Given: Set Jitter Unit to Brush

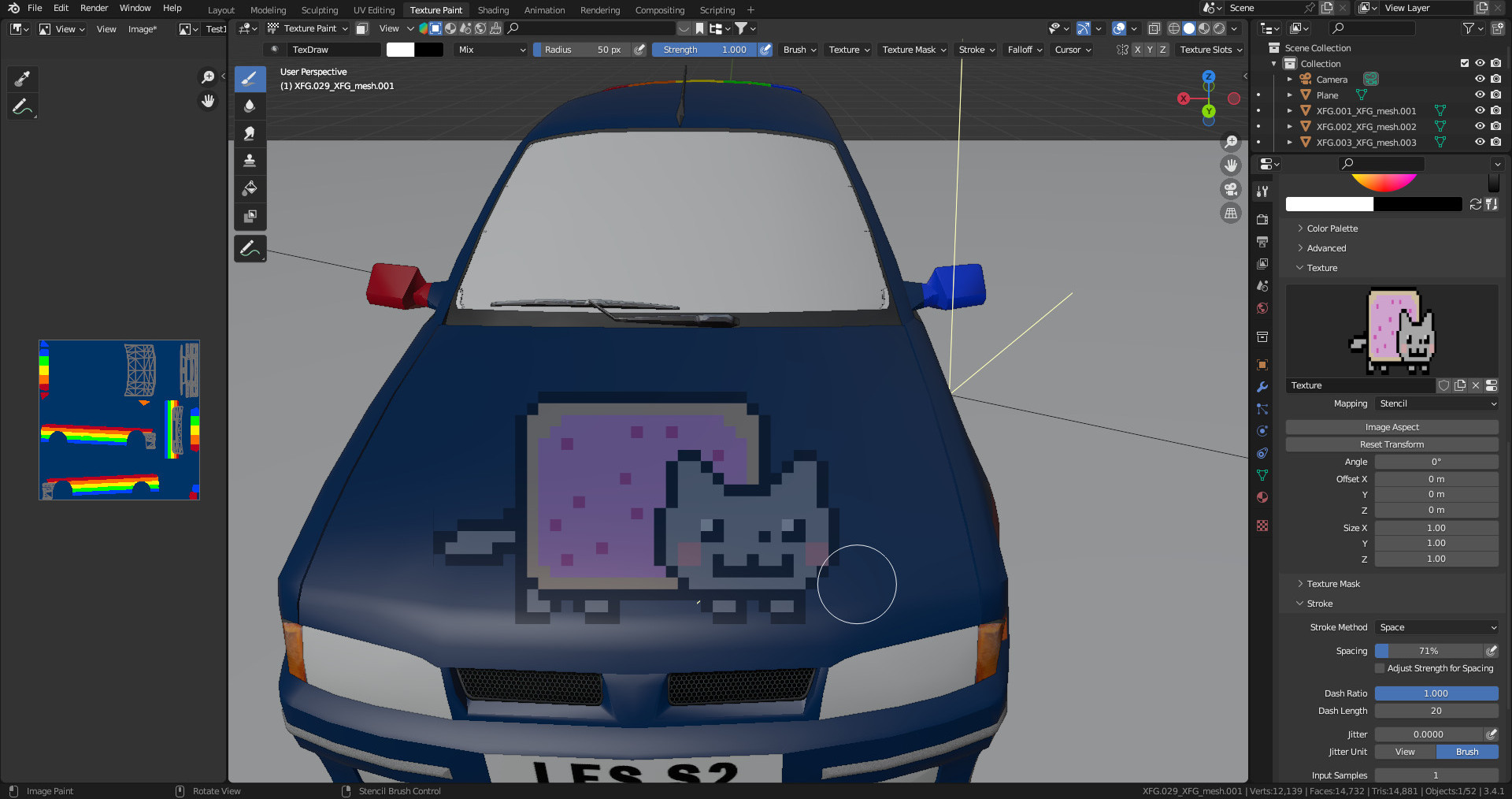Looking at the screenshot, I should [1467, 752].
